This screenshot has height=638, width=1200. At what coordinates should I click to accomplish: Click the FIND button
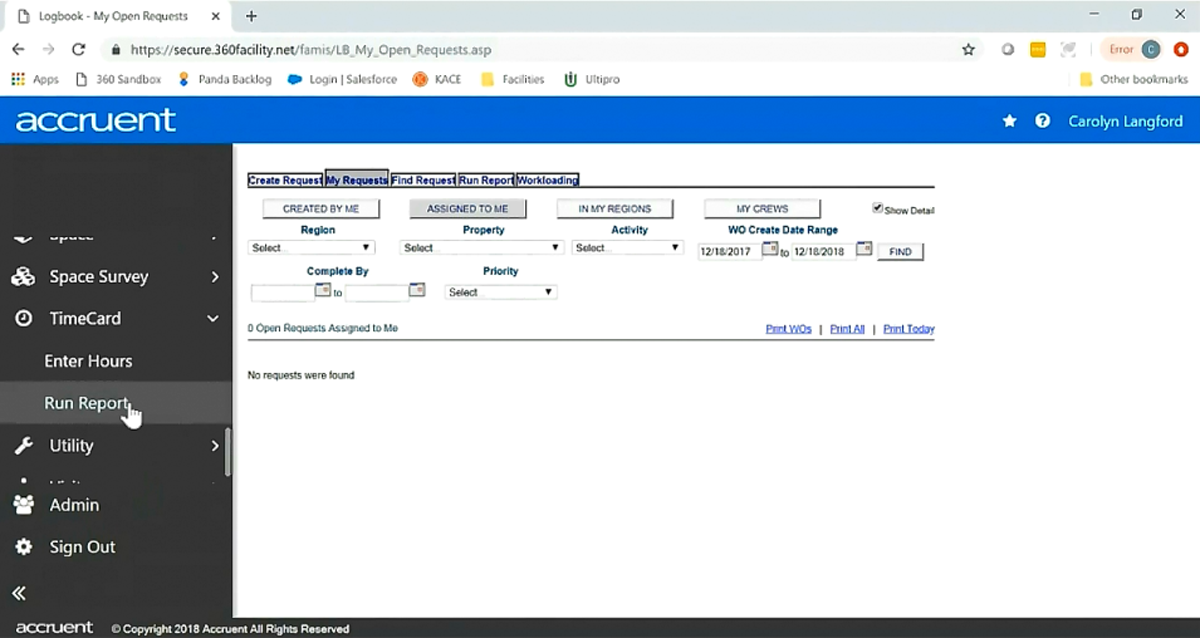(899, 251)
